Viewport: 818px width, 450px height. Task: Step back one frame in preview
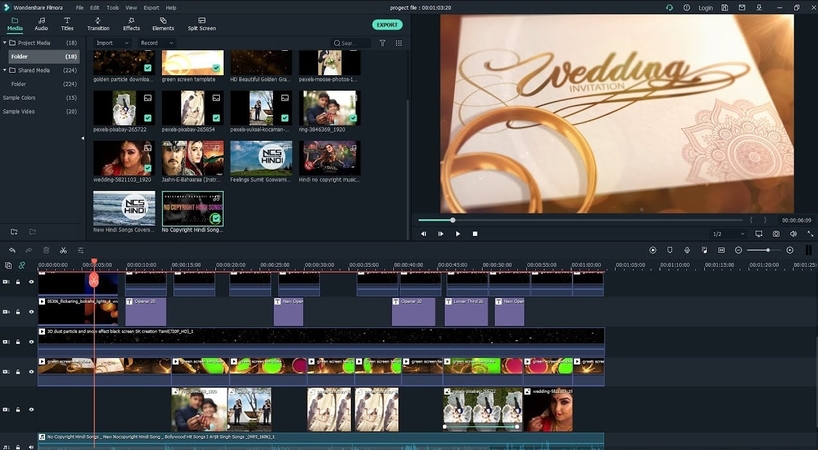[x=424, y=234]
